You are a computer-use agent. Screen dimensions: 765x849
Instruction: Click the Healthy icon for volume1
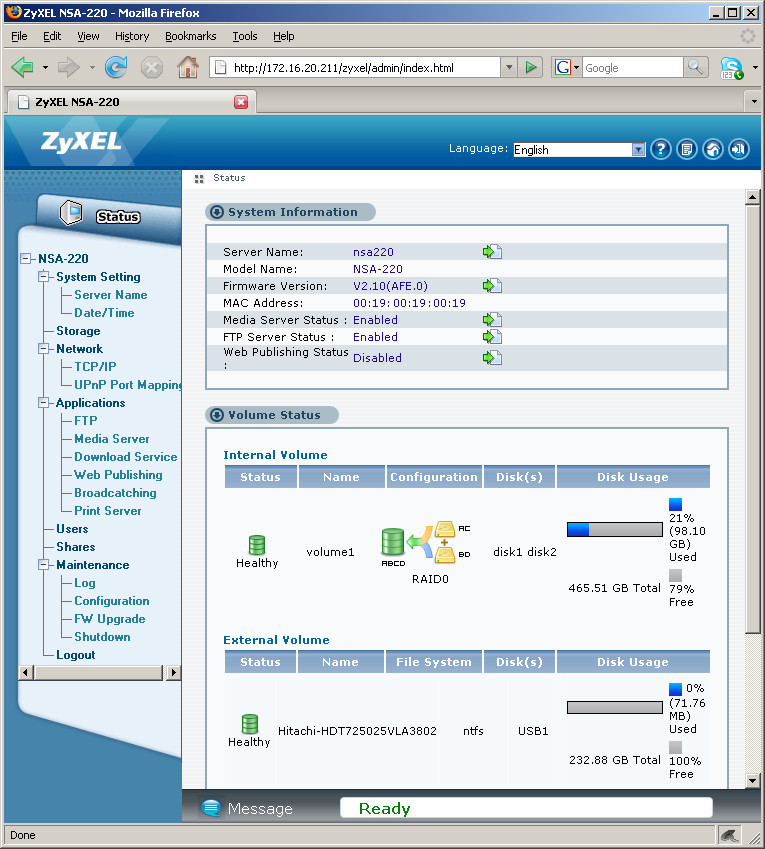coord(257,545)
